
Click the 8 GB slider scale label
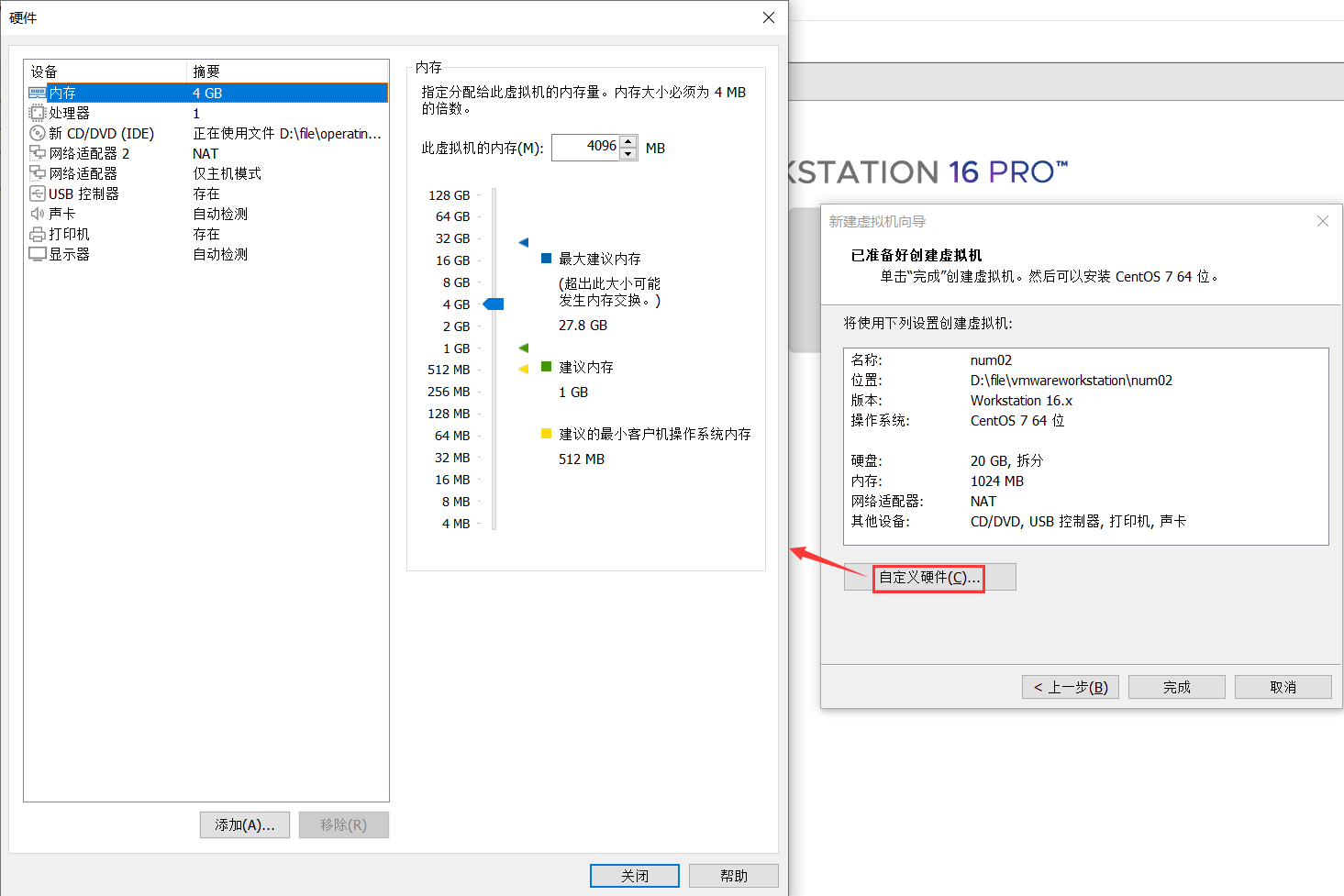click(x=457, y=282)
